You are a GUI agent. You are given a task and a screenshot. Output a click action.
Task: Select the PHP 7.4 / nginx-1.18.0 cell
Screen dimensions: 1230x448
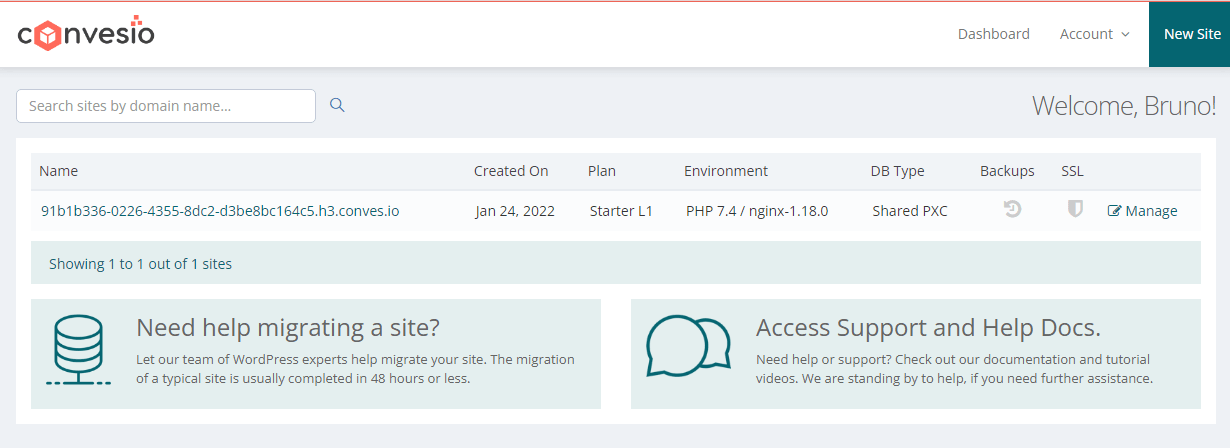click(x=757, y=211)
